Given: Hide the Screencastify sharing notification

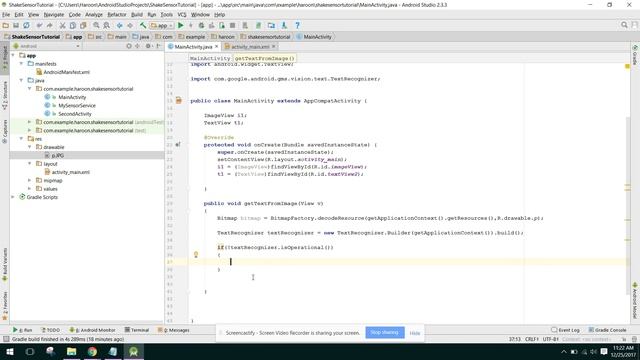Looking at the screenshot, I should 415,333.
